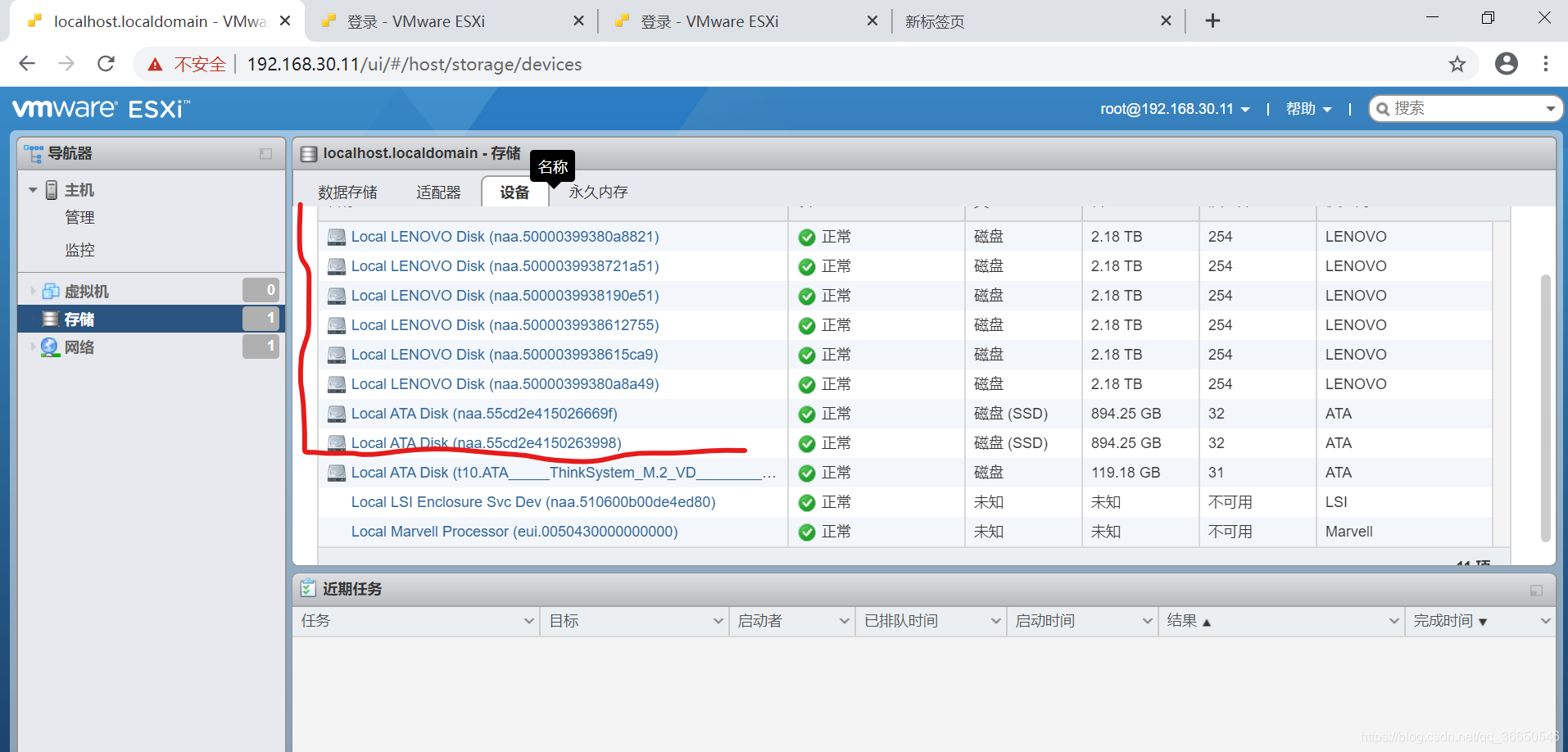Close the new tab page (新标签页)

point(1166,21)
